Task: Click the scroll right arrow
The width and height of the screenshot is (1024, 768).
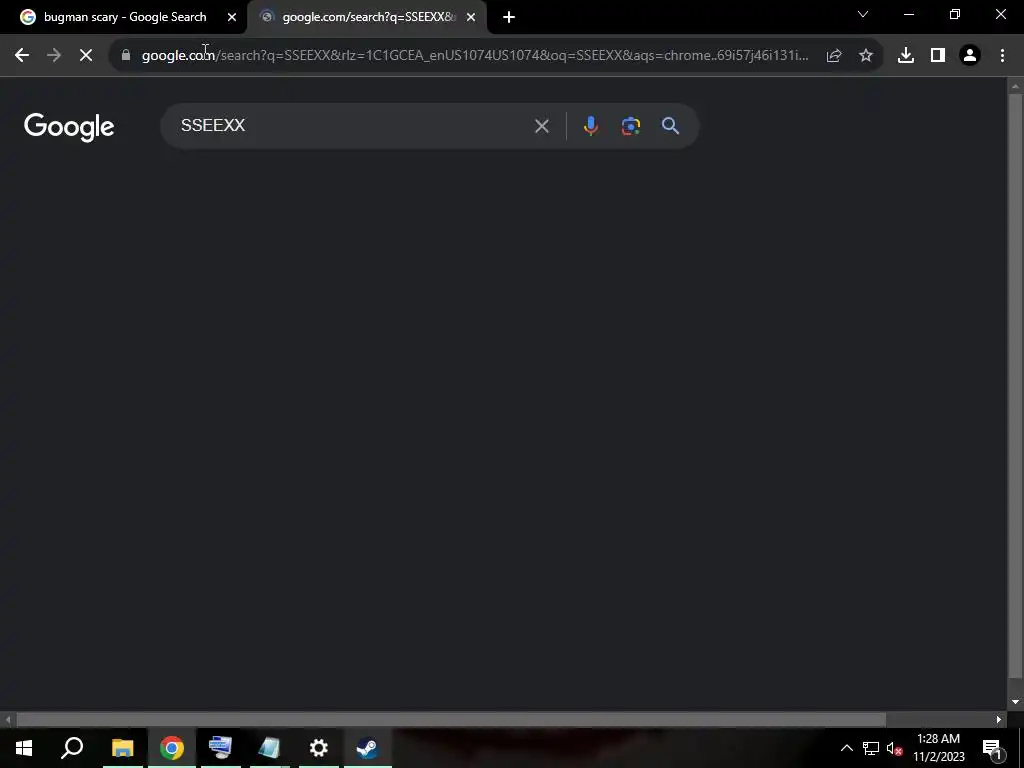Action: click(999, 719)
